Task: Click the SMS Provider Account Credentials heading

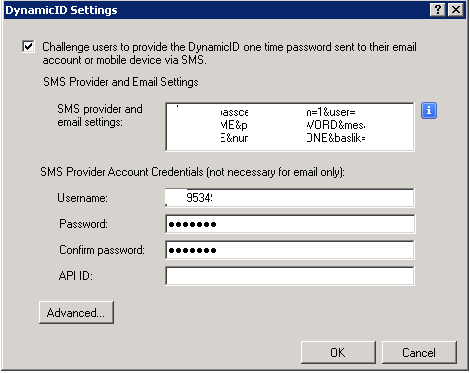Action: pos(192,172)
